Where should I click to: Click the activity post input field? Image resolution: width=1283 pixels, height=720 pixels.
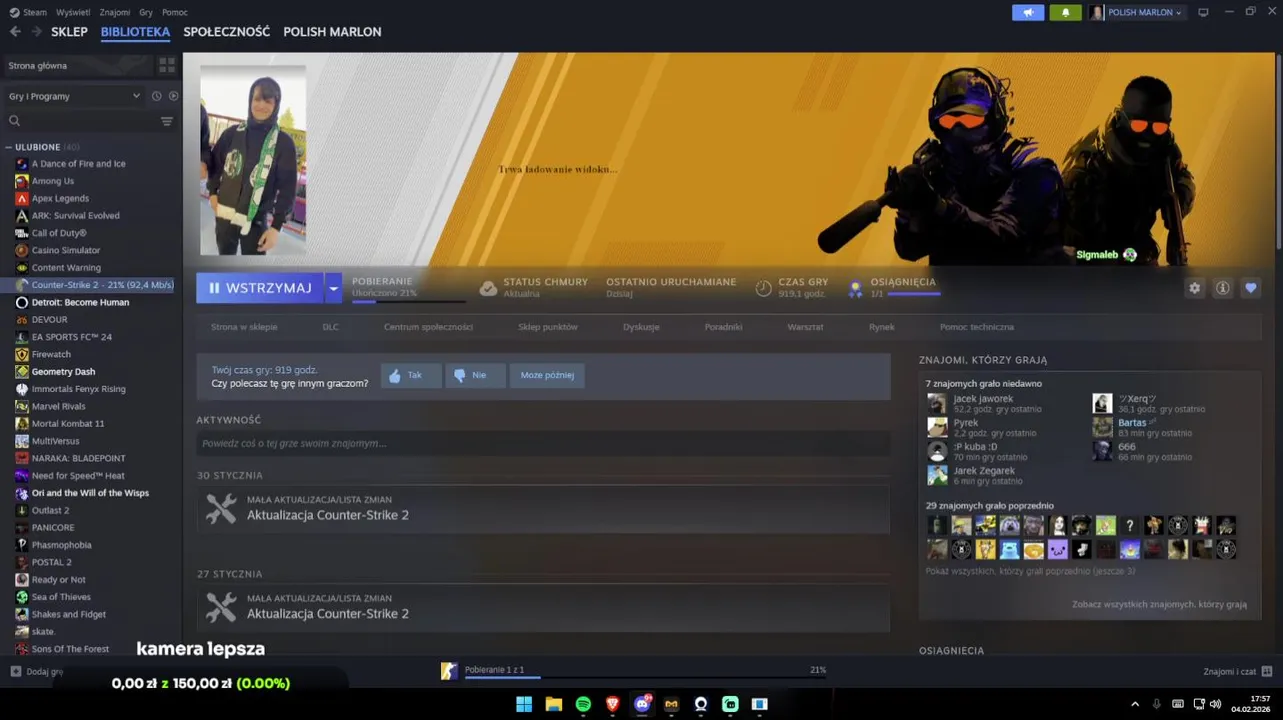pos(543,443)
